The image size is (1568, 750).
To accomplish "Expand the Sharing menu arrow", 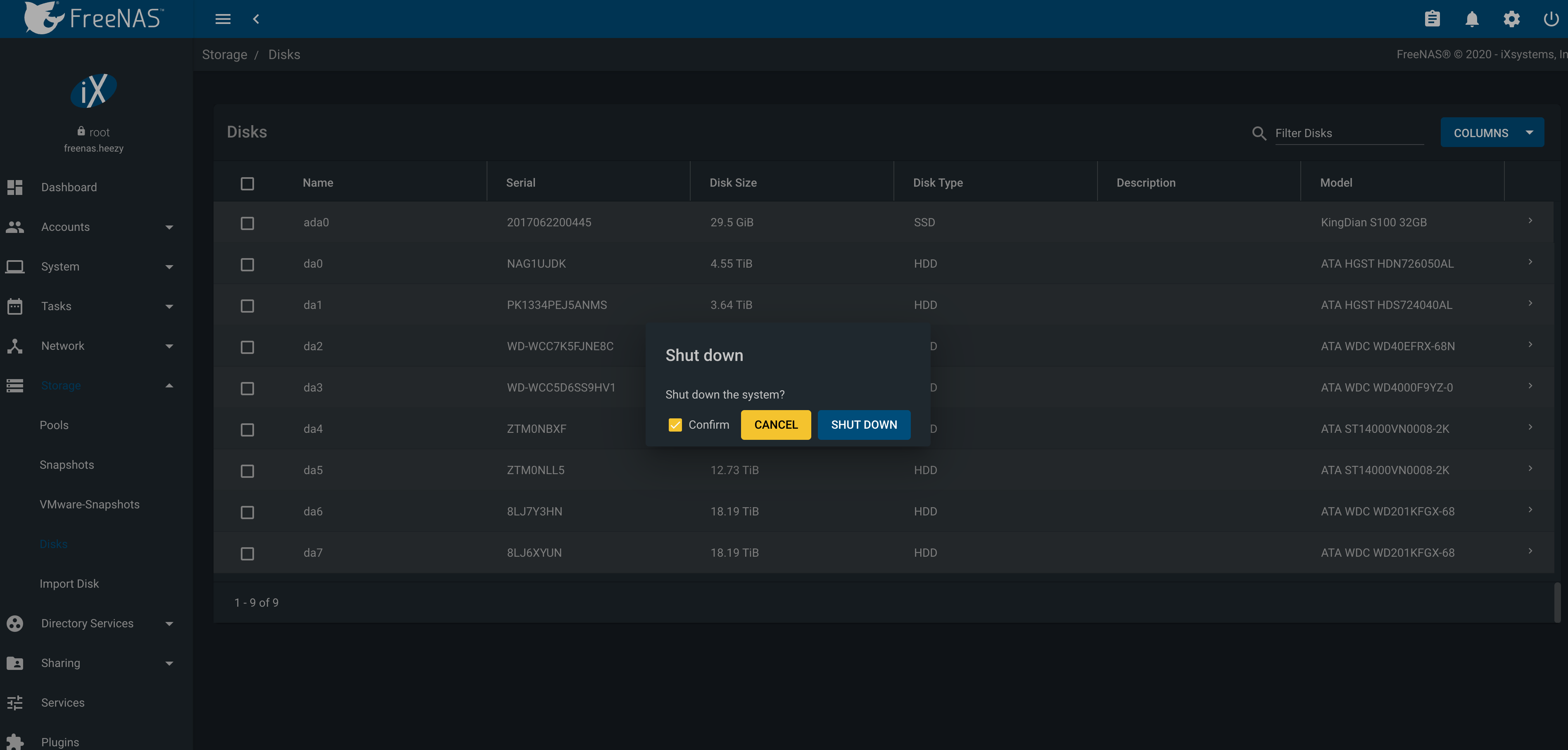I will pos(169,663).
